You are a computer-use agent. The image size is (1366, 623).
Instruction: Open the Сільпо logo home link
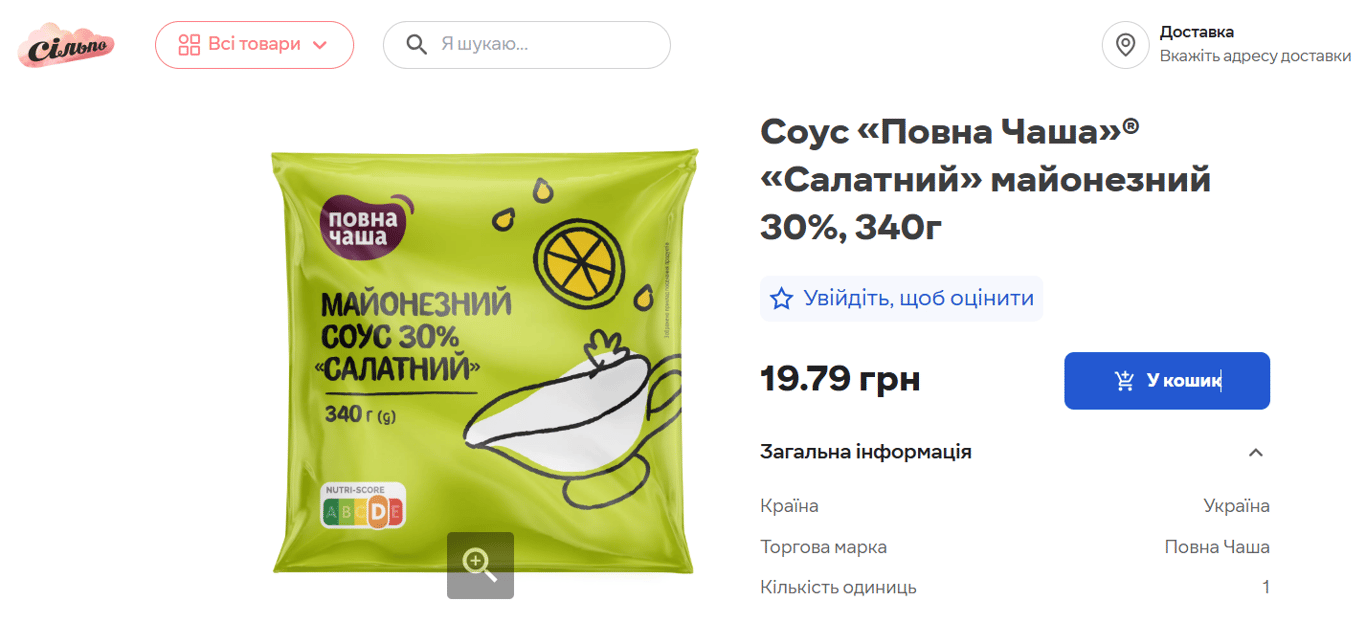(65, 46)
